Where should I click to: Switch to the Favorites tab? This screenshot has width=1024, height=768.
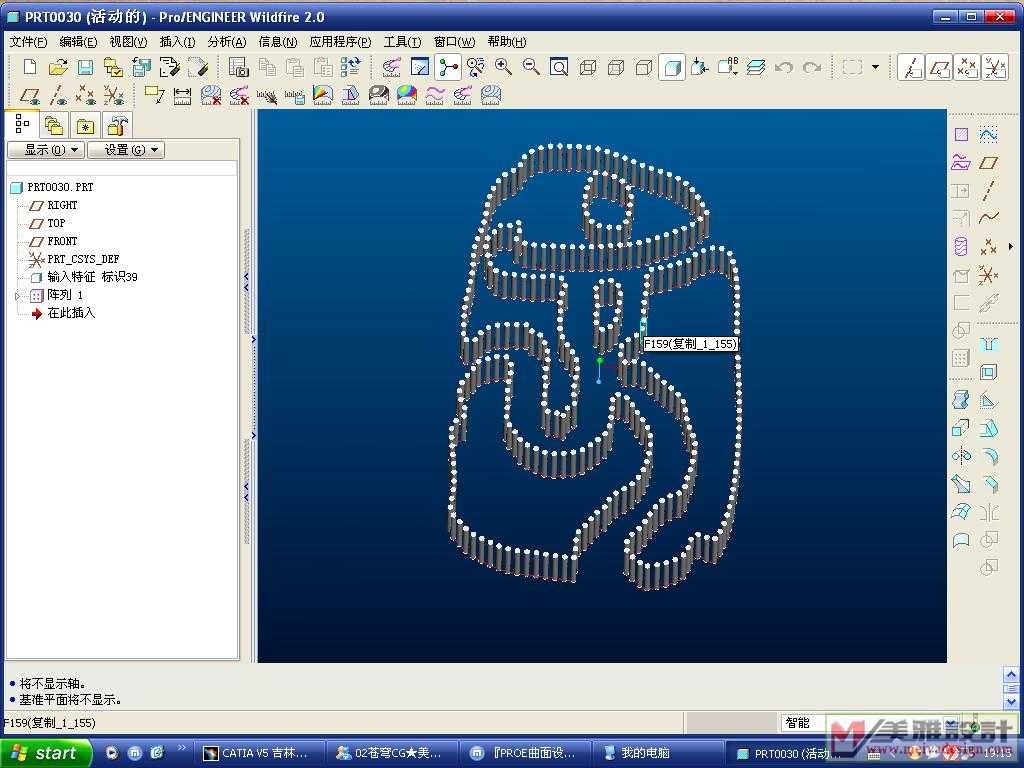pos(85,125)
